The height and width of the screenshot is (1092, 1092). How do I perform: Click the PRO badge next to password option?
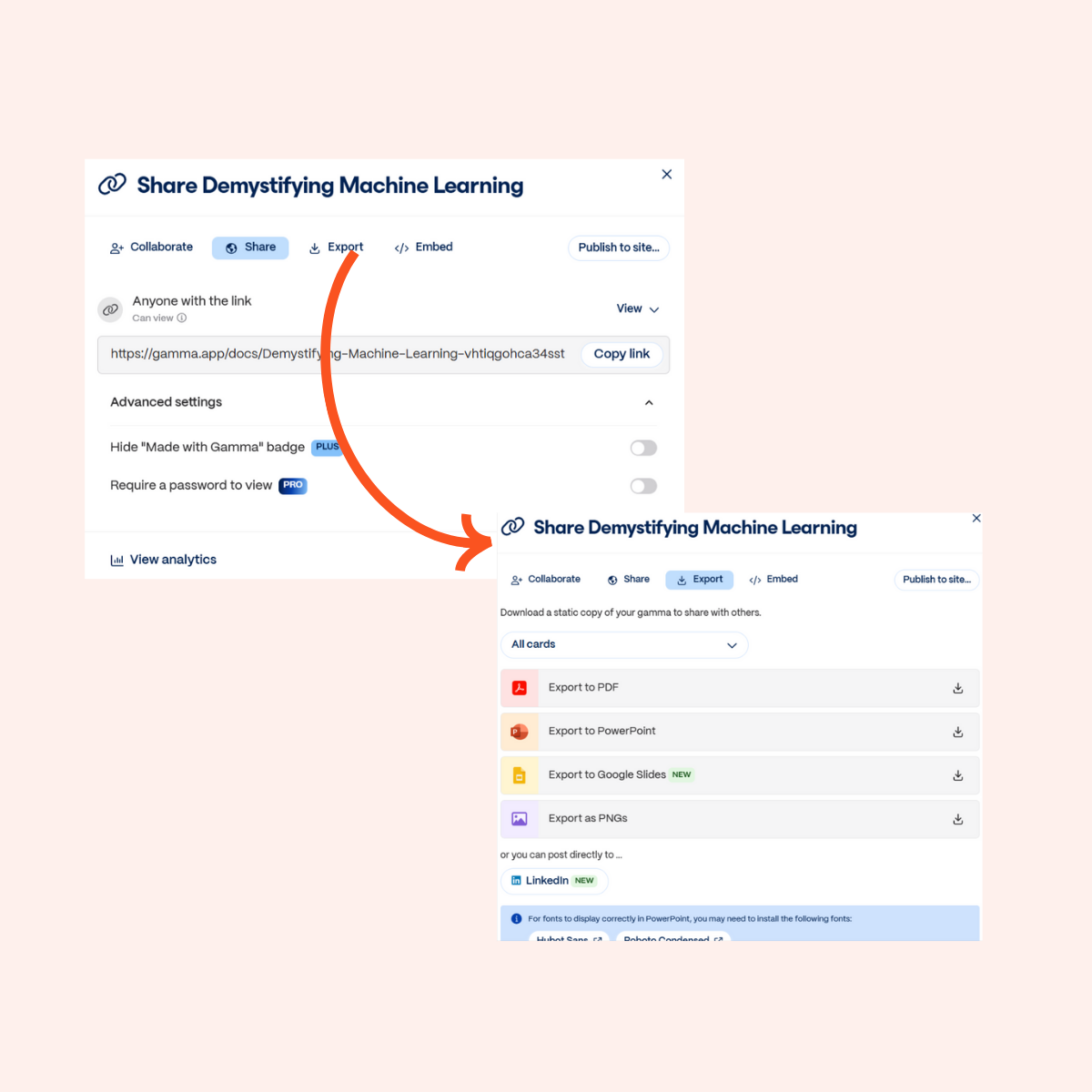(x=293, y=485)
